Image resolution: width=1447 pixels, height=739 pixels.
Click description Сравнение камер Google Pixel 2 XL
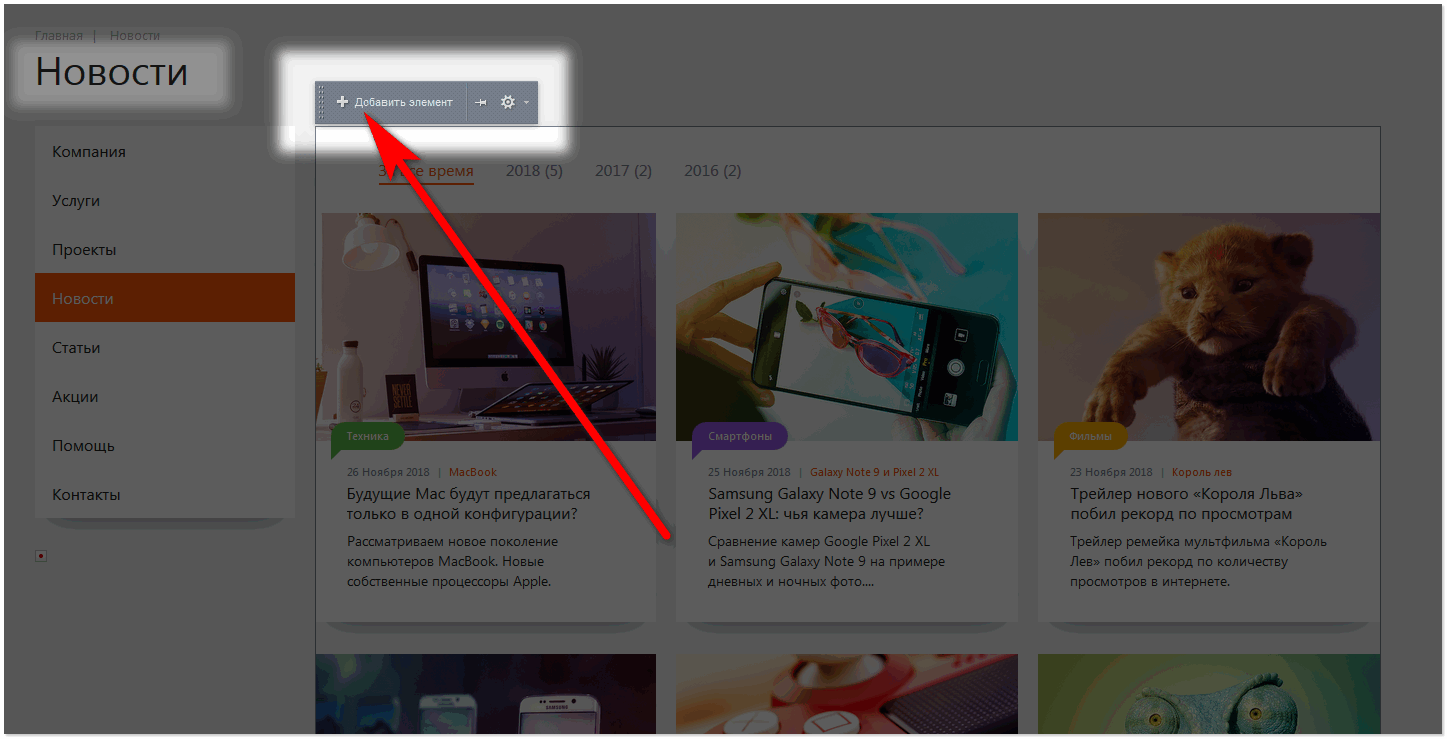coord(826,561)
